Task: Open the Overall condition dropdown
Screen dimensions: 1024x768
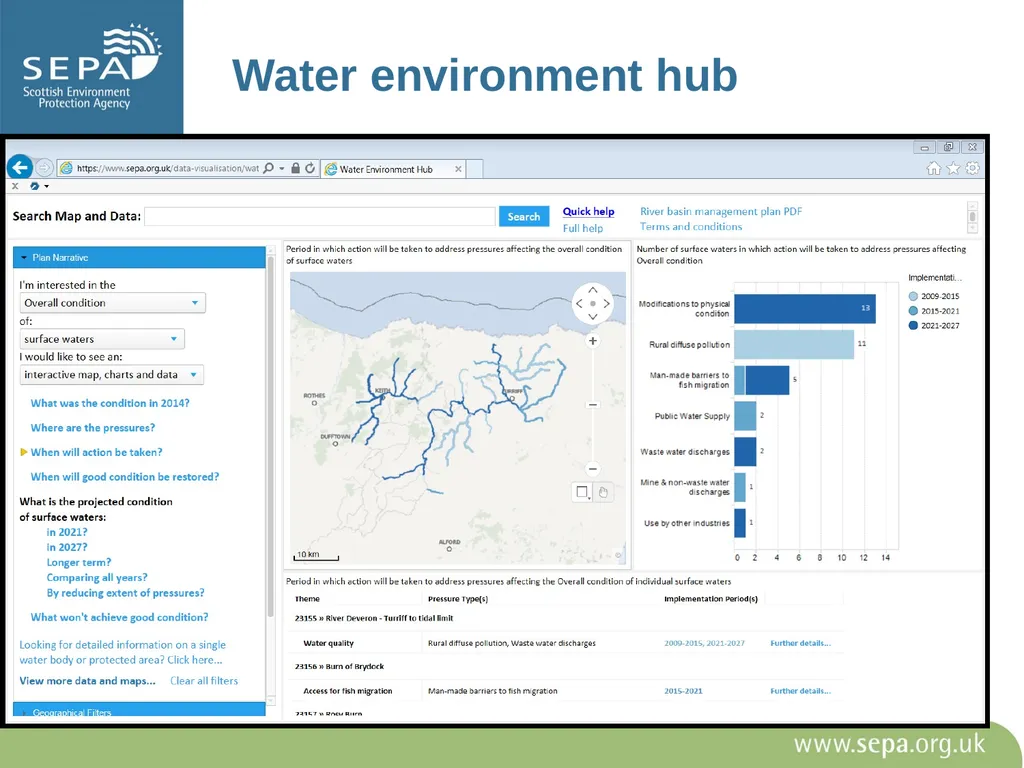Action: click(112, 303)
